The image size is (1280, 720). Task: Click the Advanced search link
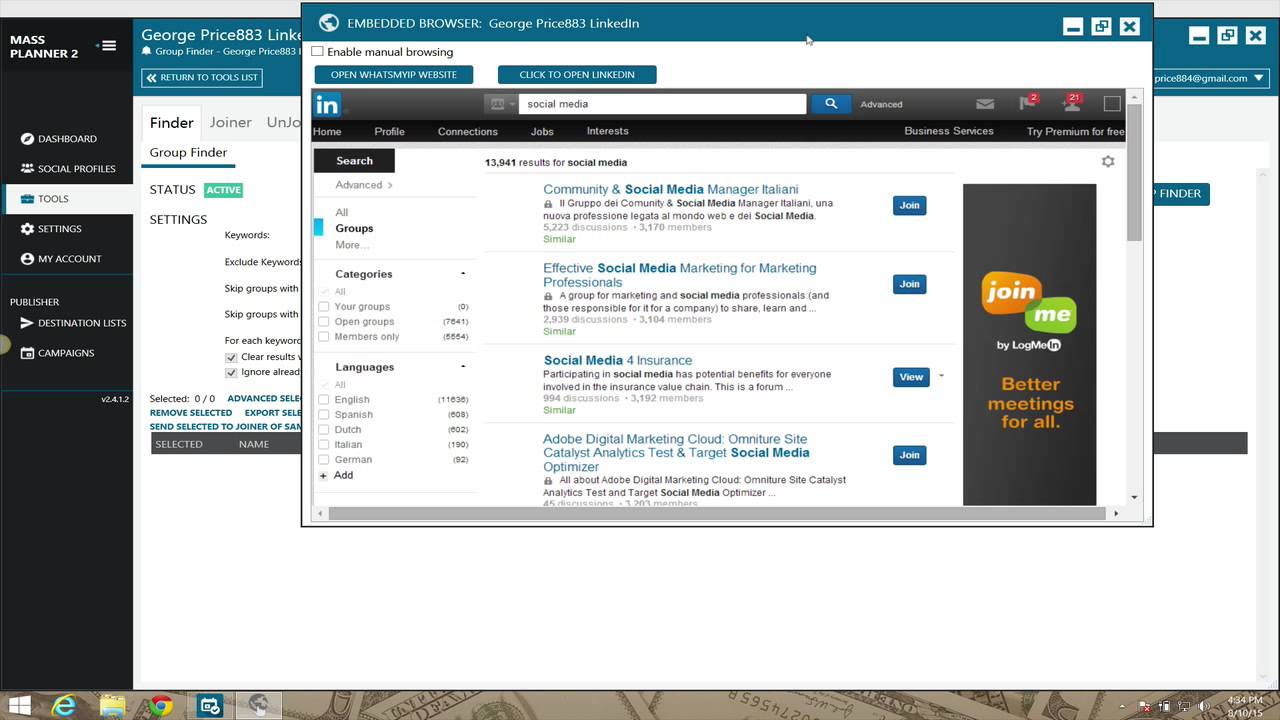(x=881, y=104)
